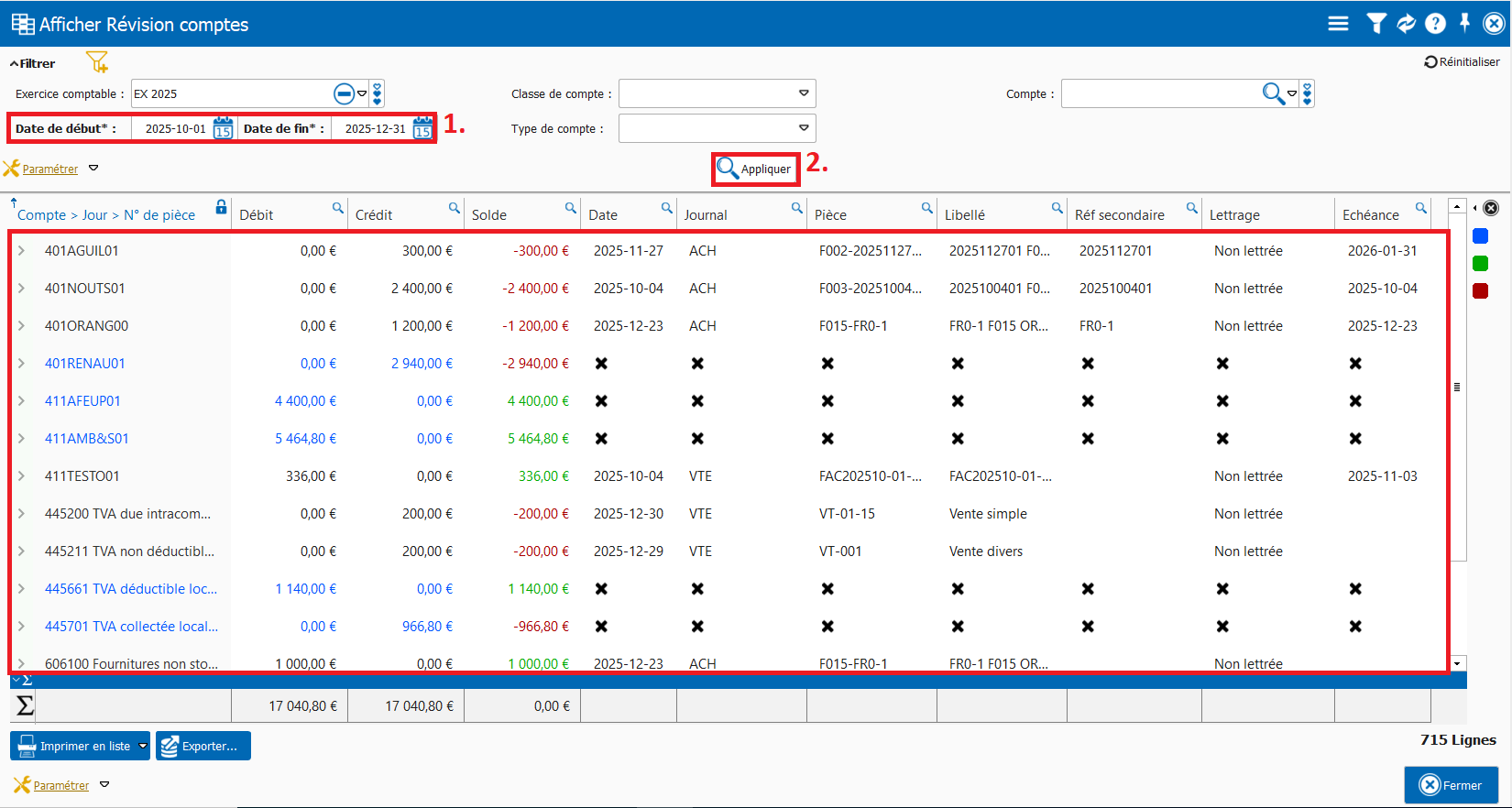
Task: Open the end date calendar picker
Action: (422, 128)
